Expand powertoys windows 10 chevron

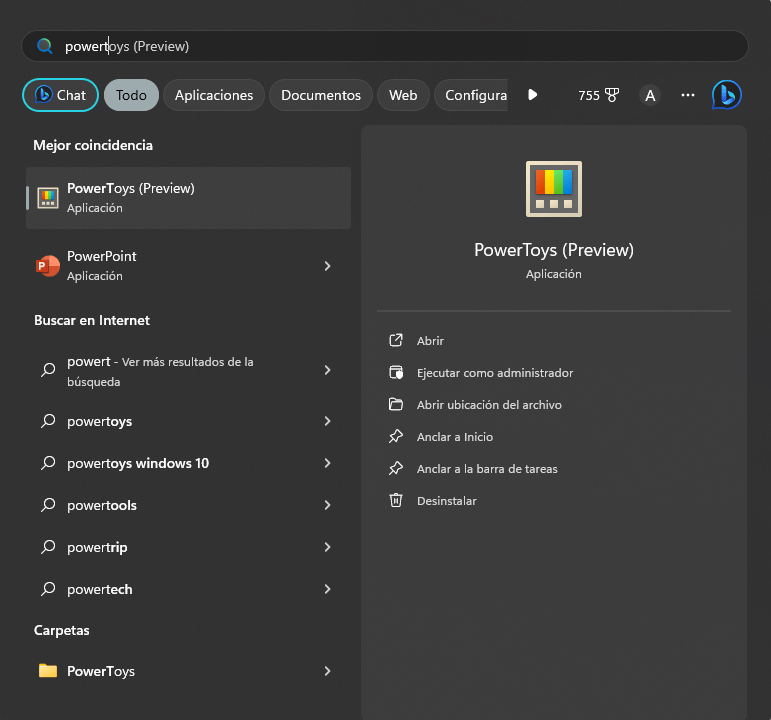coord(327,463)
